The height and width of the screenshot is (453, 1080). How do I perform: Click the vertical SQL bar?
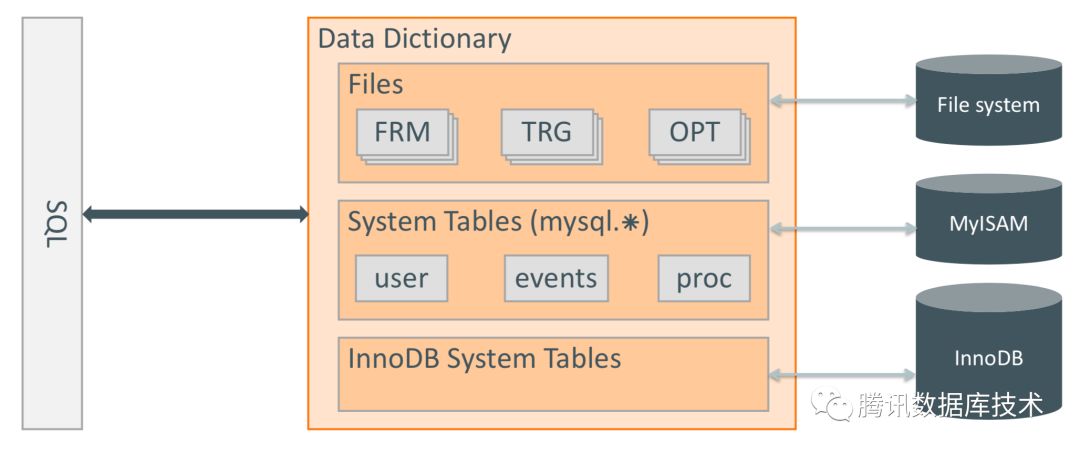(x=52, y=224)
